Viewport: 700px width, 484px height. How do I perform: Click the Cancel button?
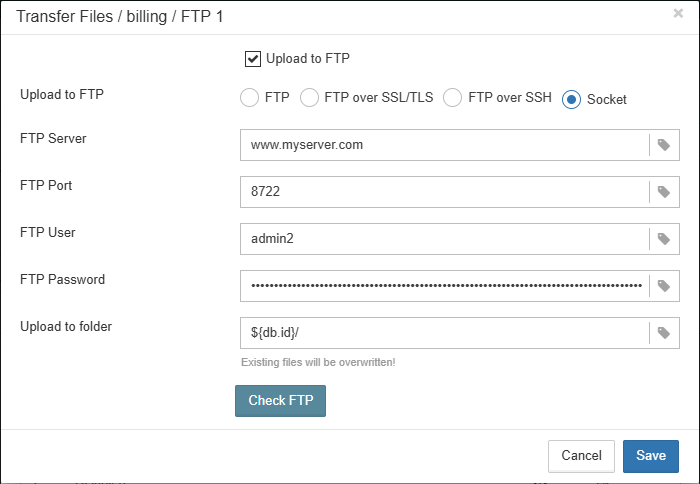(x=581, y=456)
